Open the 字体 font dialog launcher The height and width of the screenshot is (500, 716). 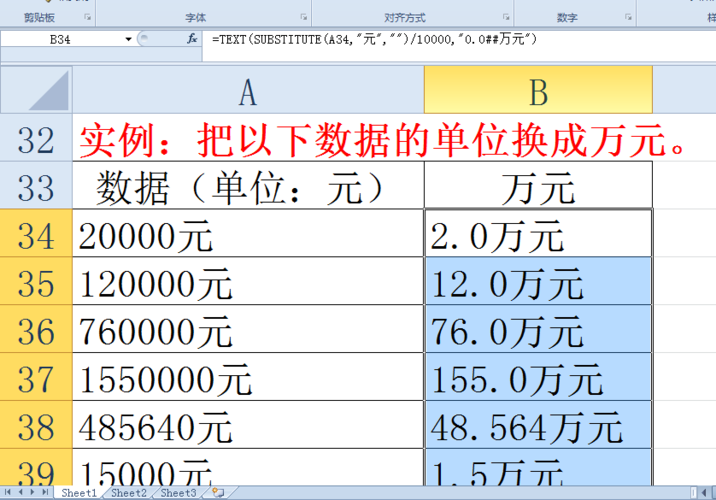304,17
